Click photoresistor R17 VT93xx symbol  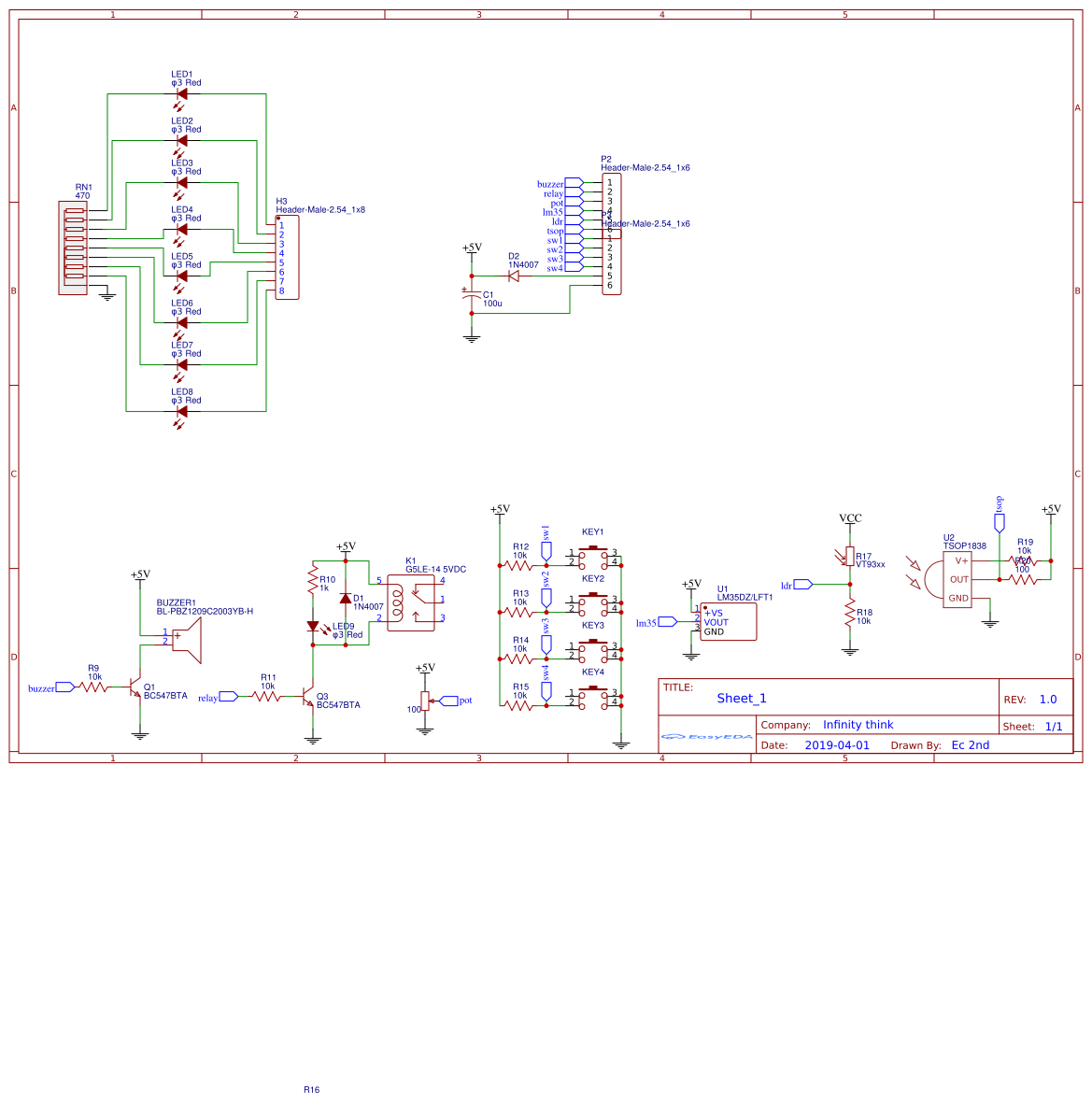850,557
